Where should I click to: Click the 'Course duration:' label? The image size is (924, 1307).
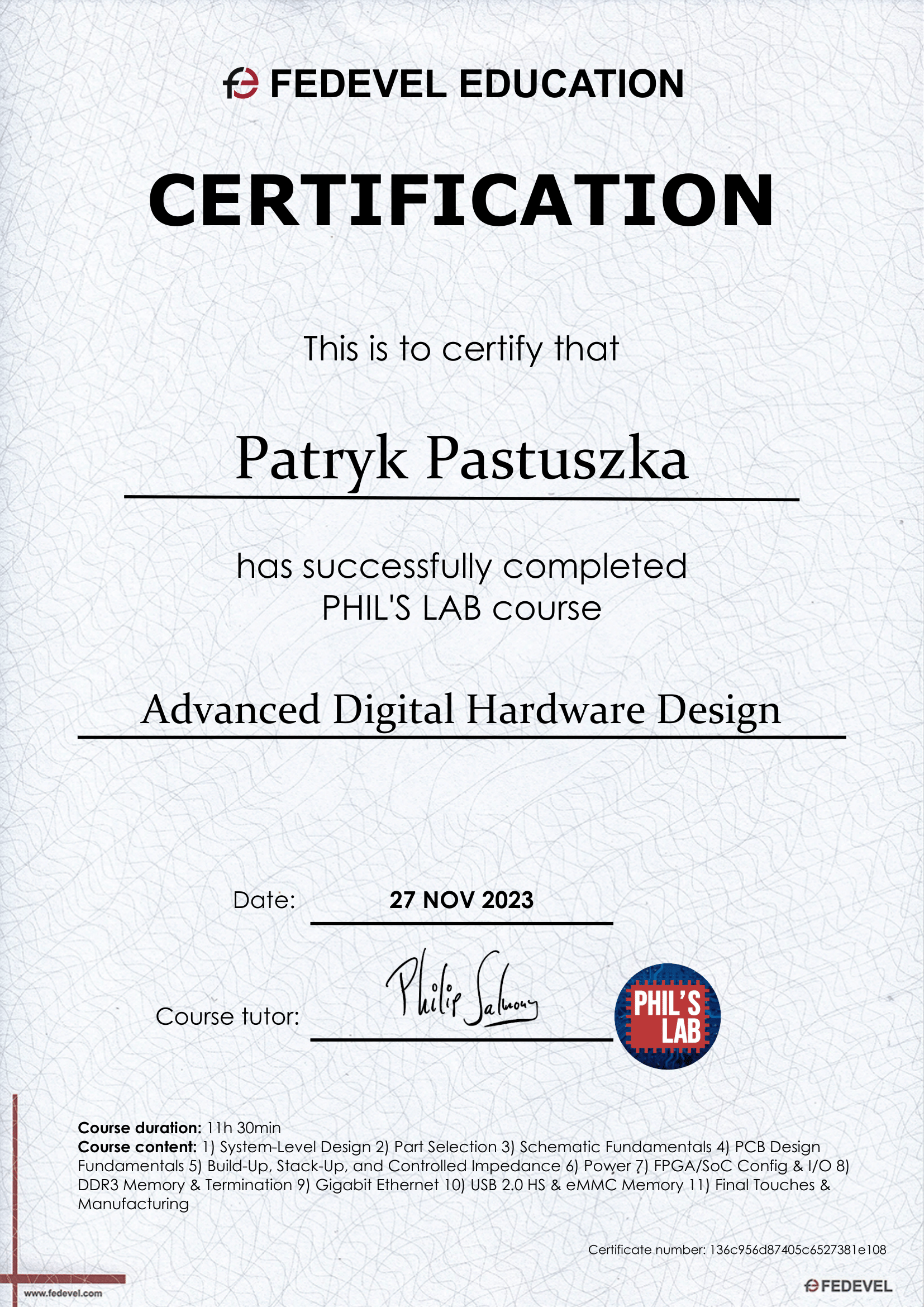pos(140,1128)
